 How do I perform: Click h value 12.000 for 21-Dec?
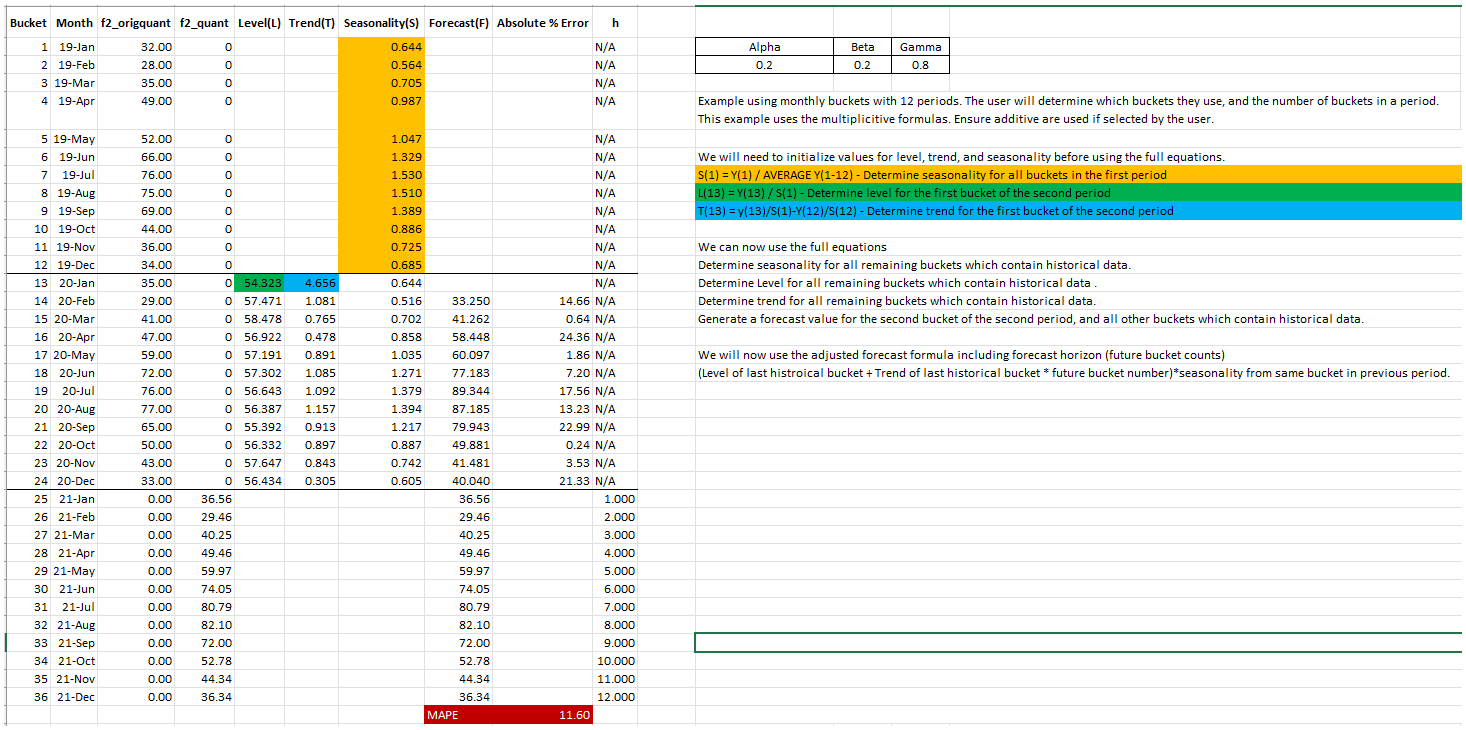click(x=615, y=697)
